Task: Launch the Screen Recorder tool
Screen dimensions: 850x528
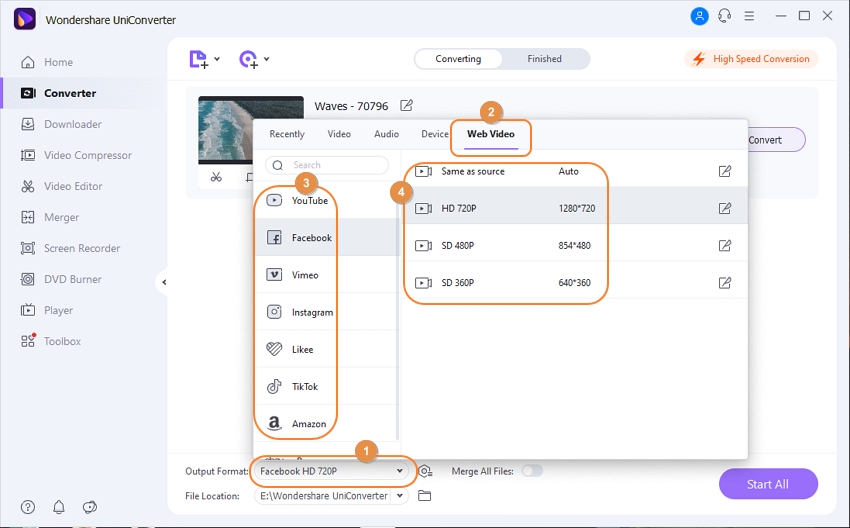Action: (x=70, y=248)
